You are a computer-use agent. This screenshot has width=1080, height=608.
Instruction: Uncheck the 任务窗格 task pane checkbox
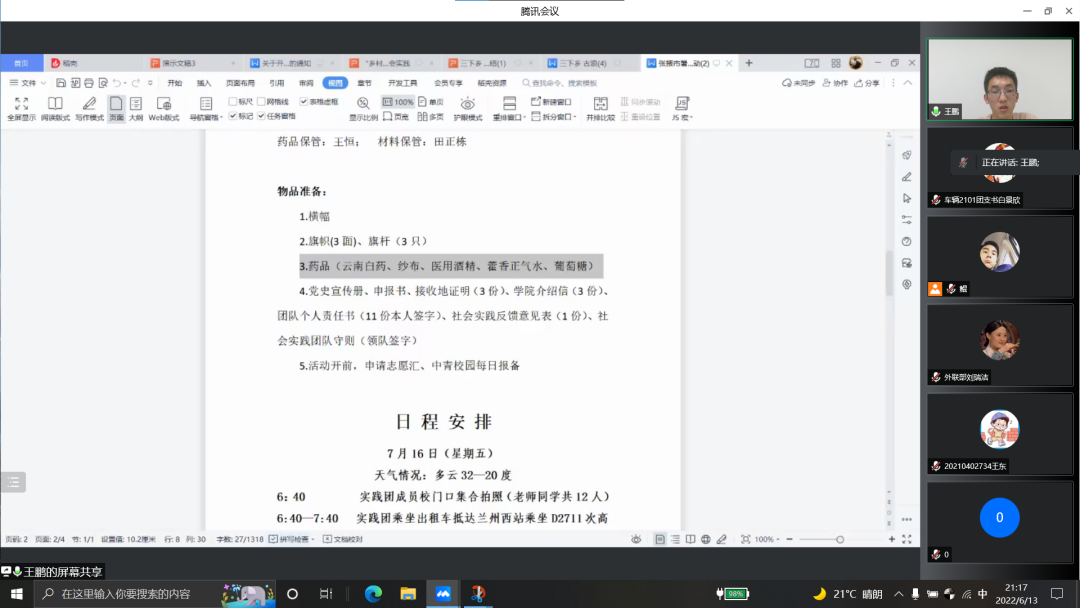point(262,116)
